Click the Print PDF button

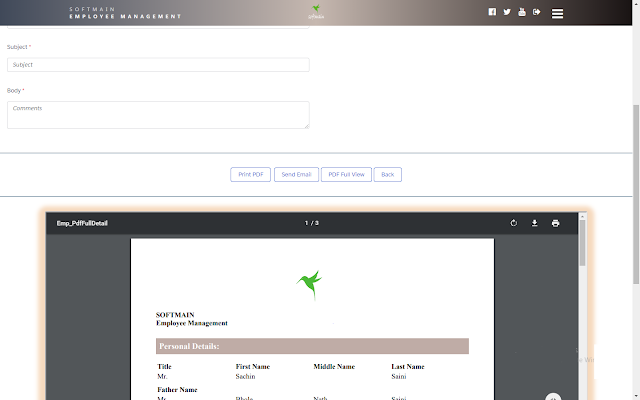click(x=251, y=175)
